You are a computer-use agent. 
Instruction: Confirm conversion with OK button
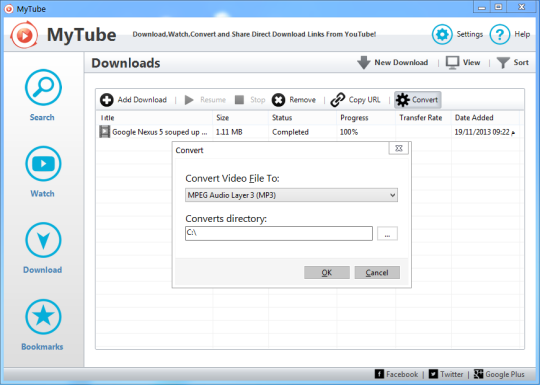click(x=326, y=272)
